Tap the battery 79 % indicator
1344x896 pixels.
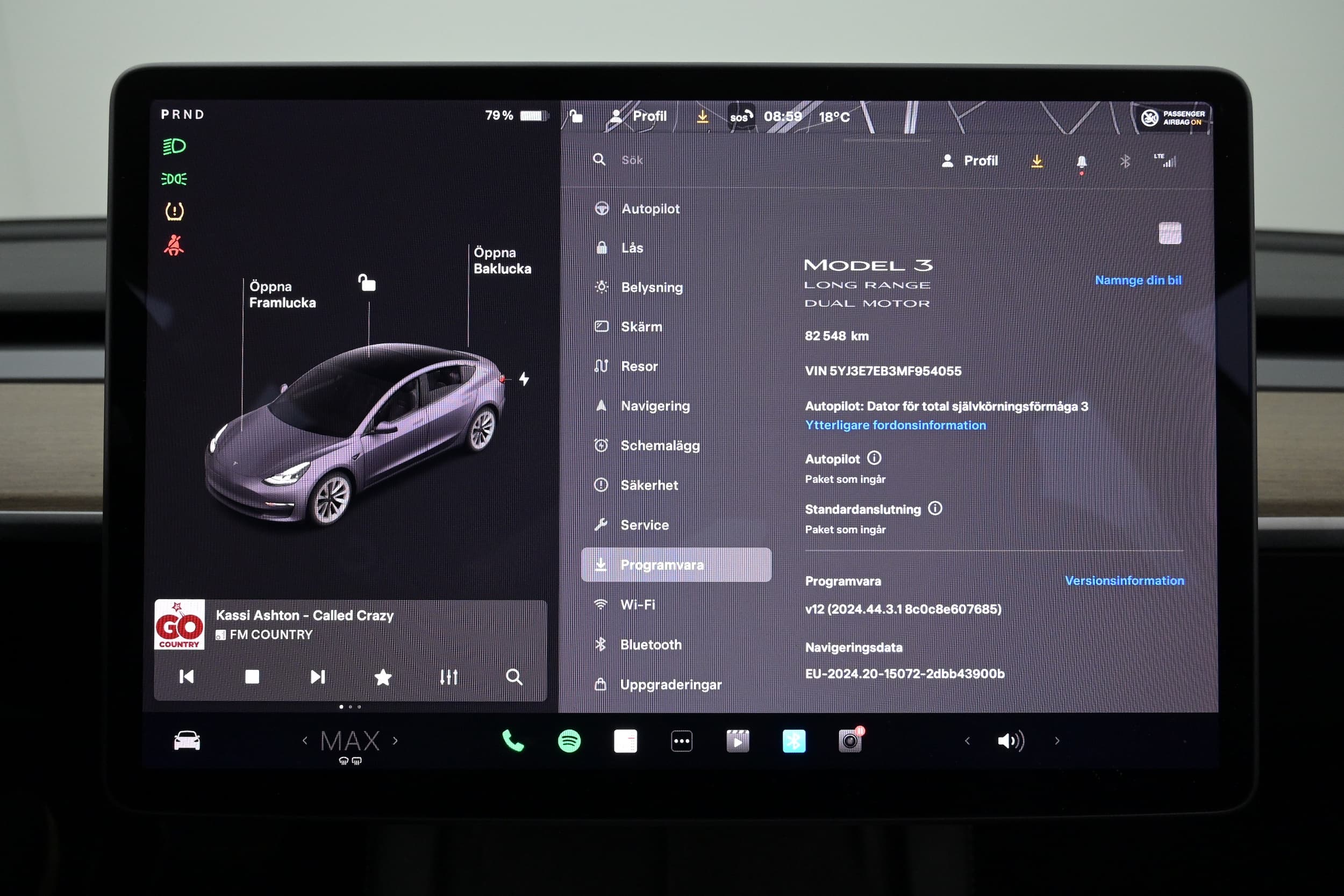click(x=517, y=116)
